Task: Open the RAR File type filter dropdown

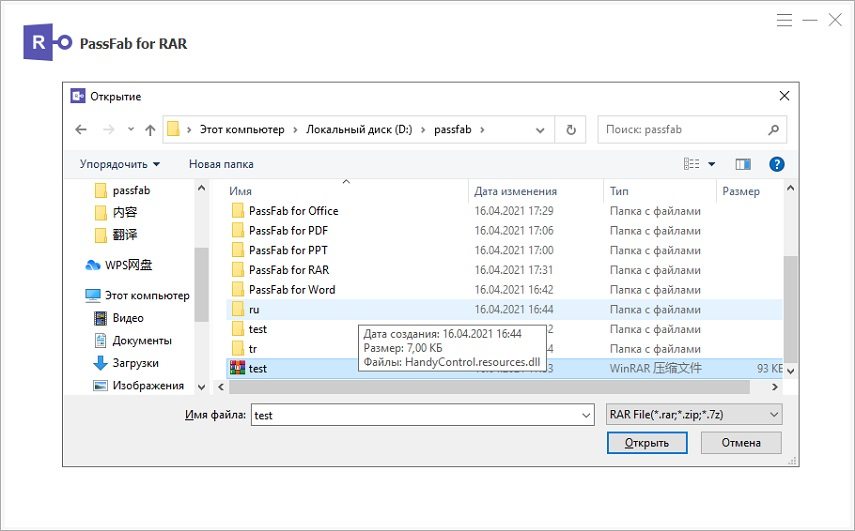Action: pos(694,414)
